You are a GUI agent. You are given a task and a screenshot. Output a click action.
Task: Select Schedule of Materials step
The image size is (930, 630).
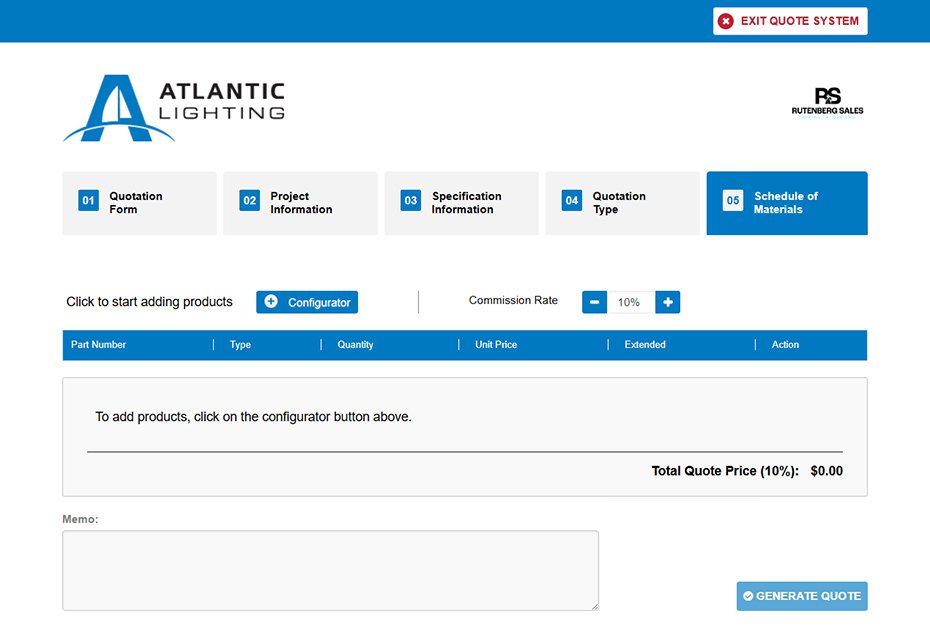[x=786, y=203]
